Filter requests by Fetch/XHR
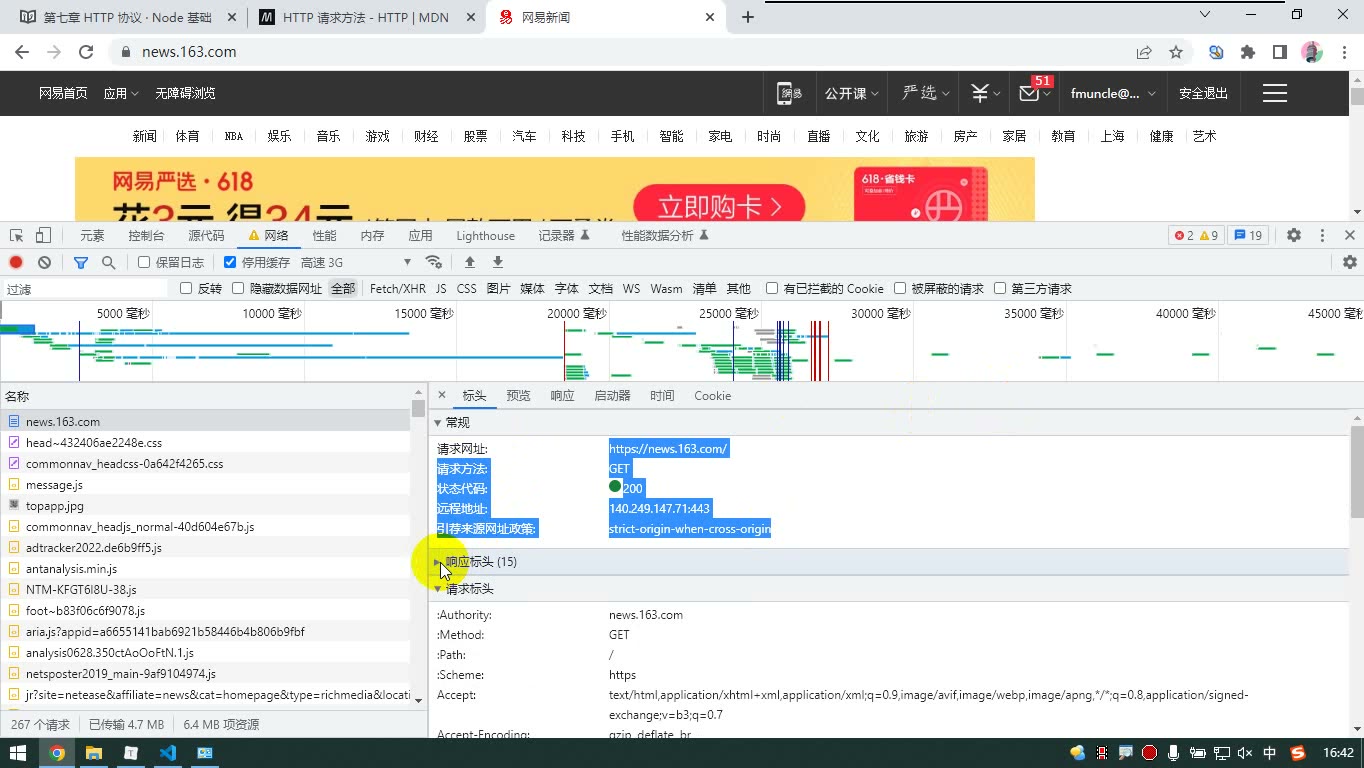 (x=397, y=288)
